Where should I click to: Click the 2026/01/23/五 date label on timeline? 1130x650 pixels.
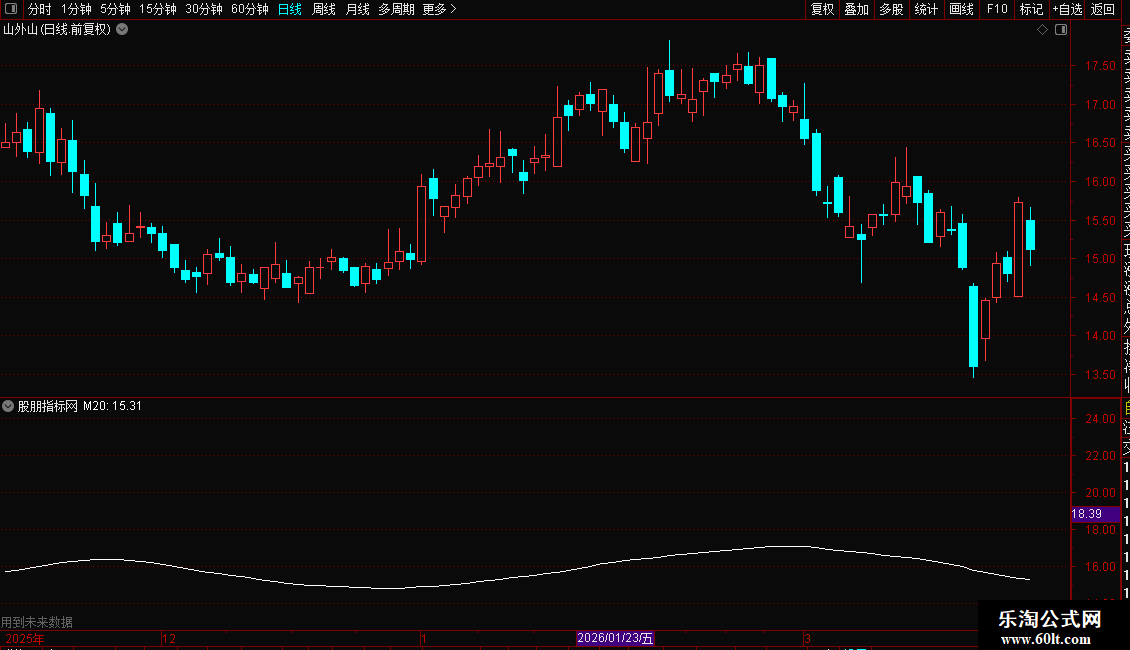[615, 638]
